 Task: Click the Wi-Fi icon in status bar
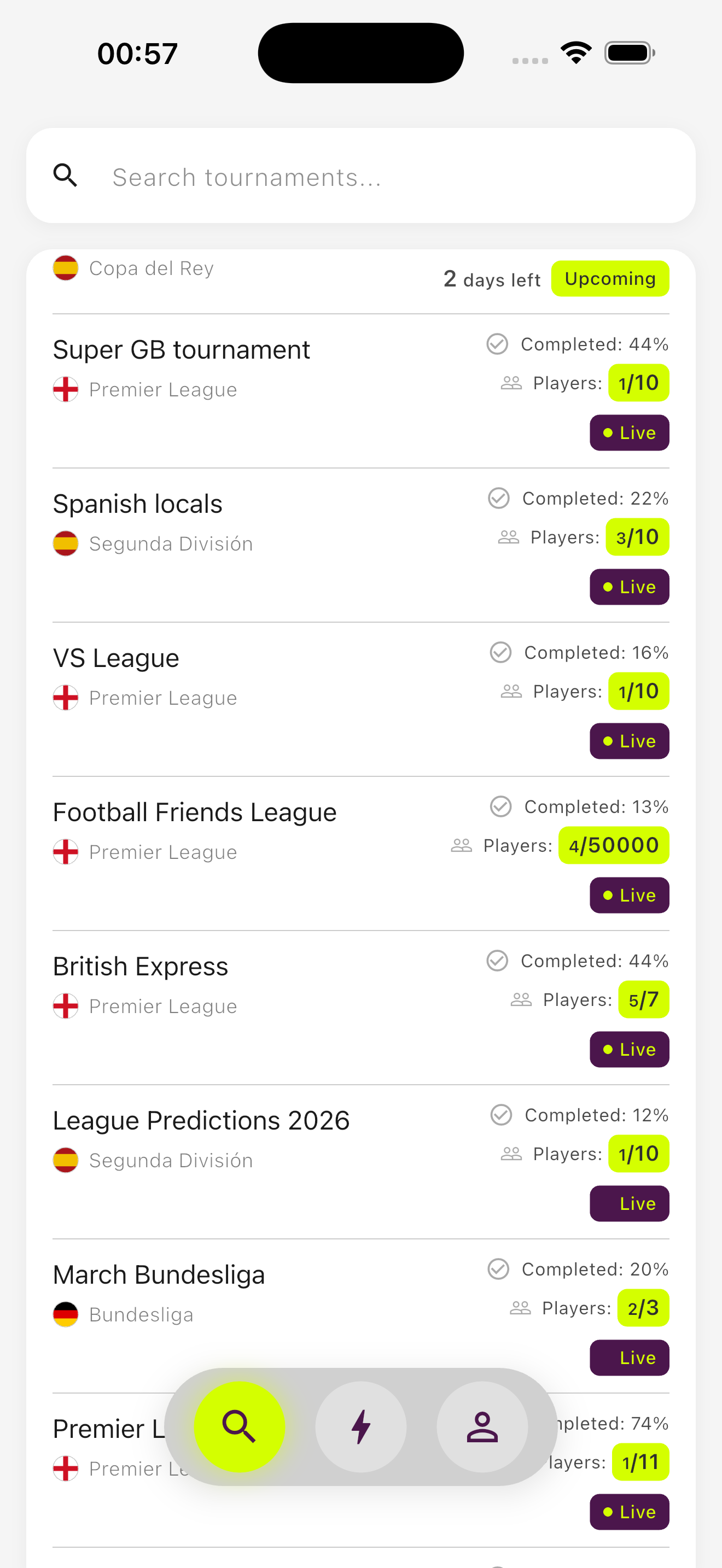pos(577,52)
